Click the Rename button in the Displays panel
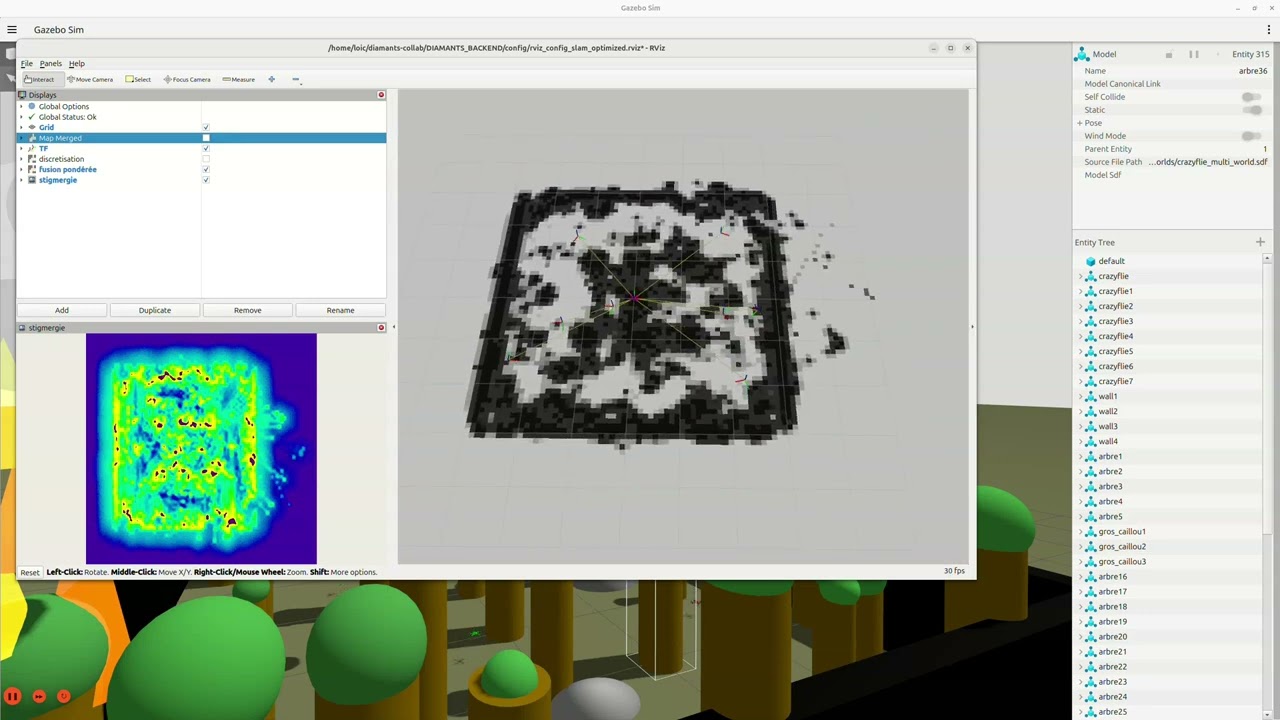Screen dimensions: 1280x720 339,310
